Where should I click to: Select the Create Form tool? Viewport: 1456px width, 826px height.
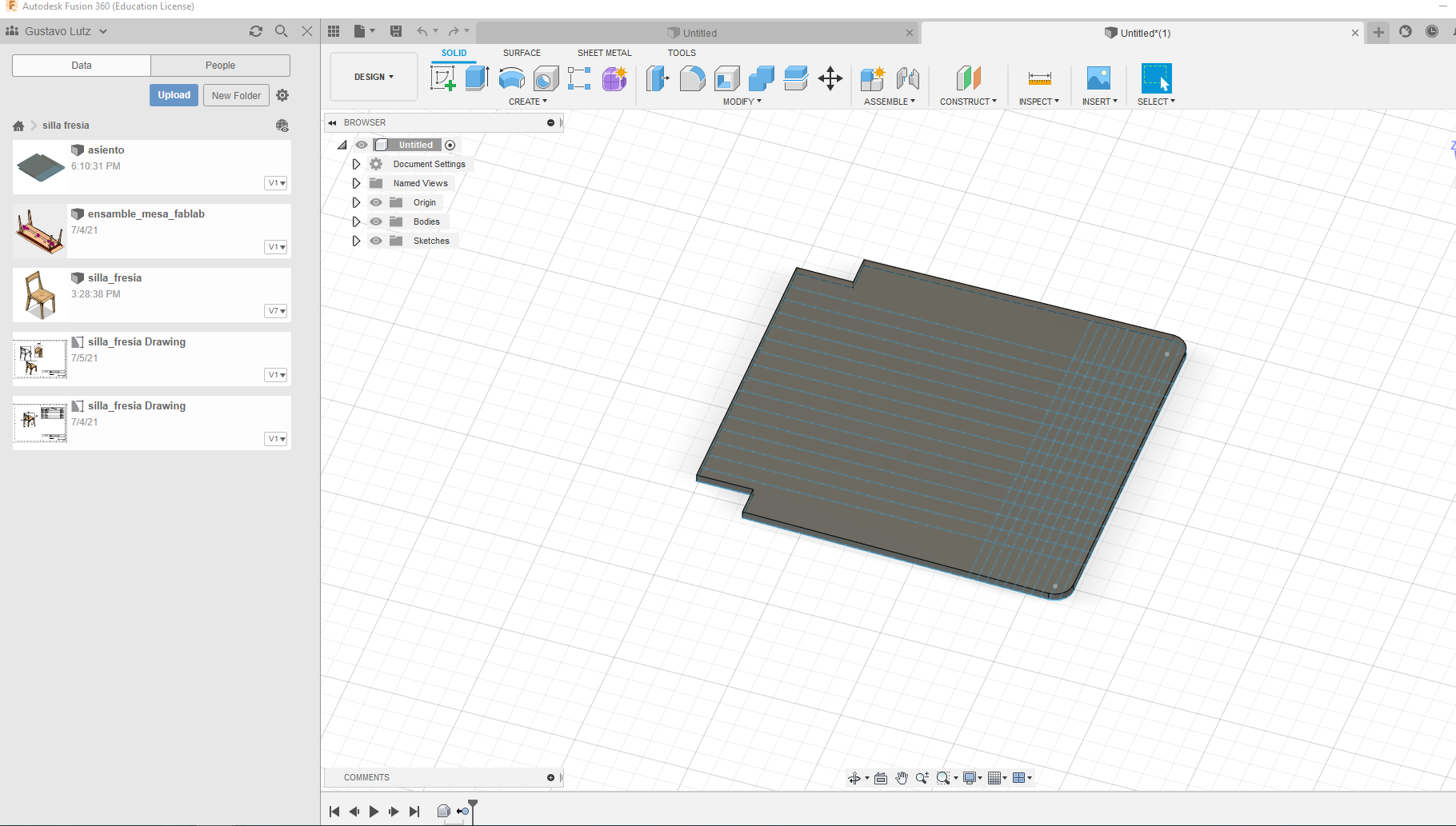(x=614, y=78)
